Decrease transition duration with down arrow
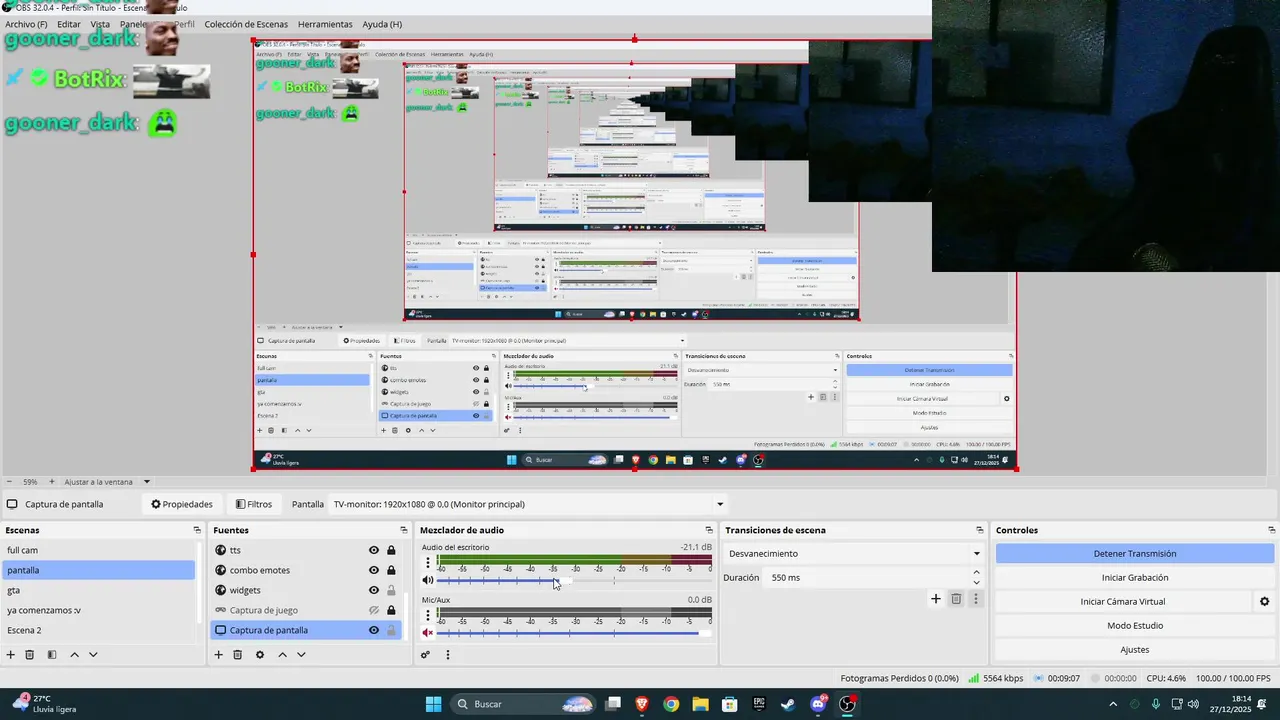Image resolution: width=1280 pixels, height=720 pixels. (x=976, y=582)
